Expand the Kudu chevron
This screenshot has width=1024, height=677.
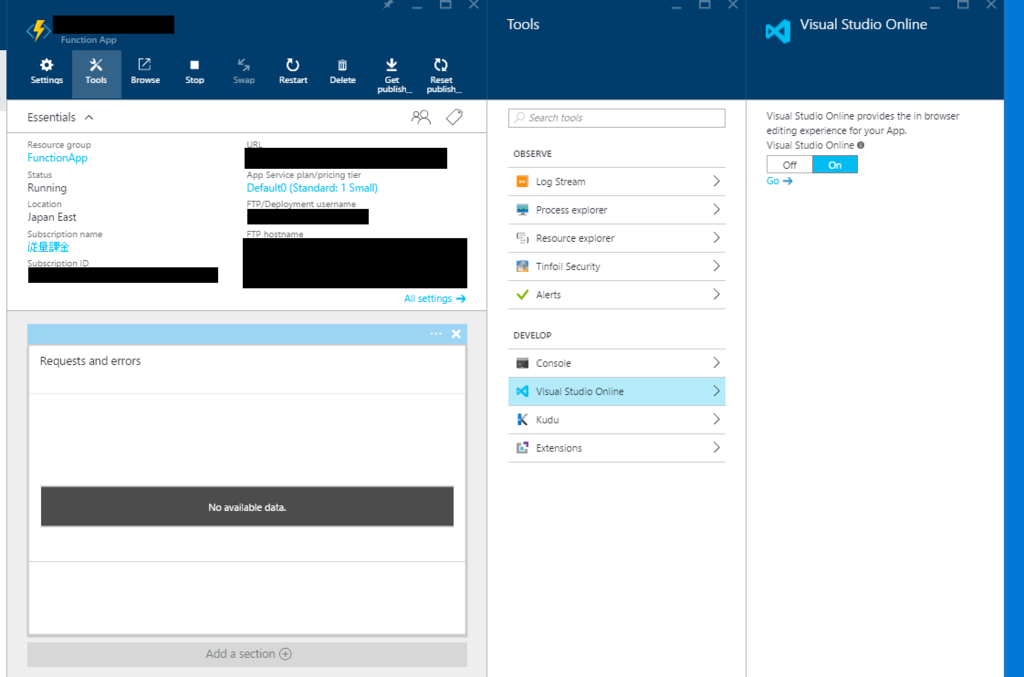click(x=716, y=420)
